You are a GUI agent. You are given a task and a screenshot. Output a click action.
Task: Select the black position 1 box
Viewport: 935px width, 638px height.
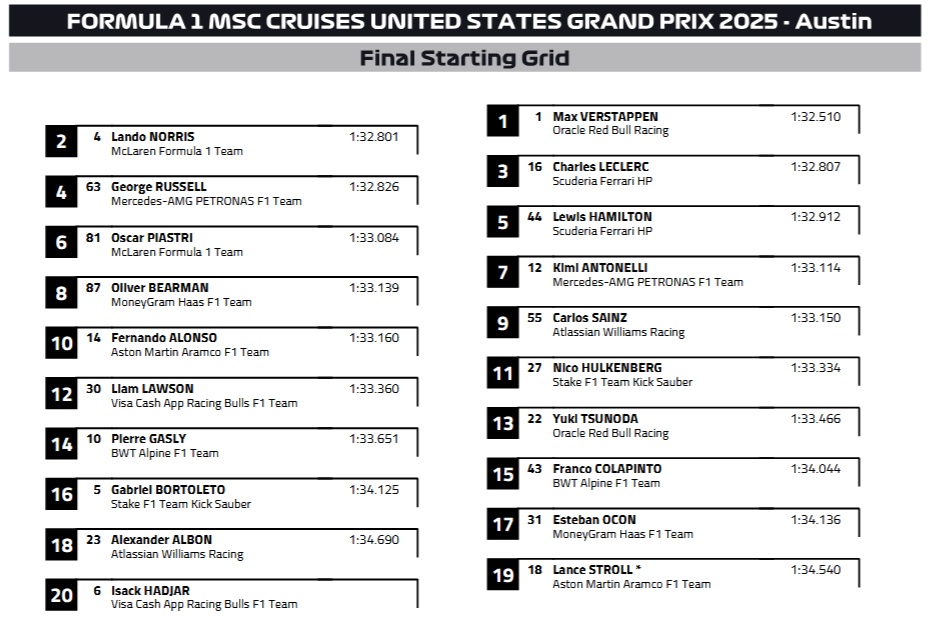pos(503,122)
